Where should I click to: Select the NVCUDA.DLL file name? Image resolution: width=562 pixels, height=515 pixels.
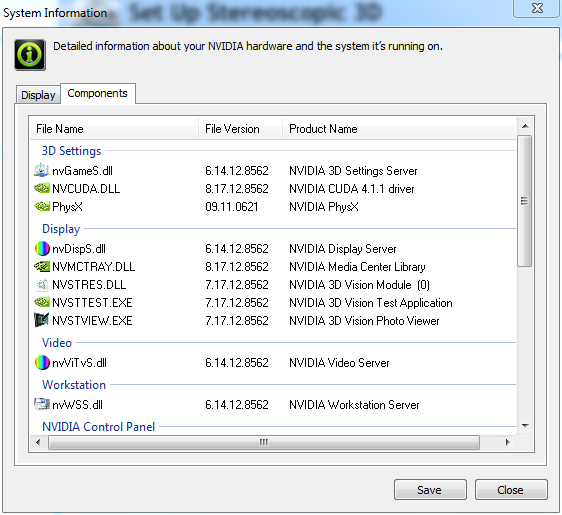pyautogui.click(x=86, y=189)
